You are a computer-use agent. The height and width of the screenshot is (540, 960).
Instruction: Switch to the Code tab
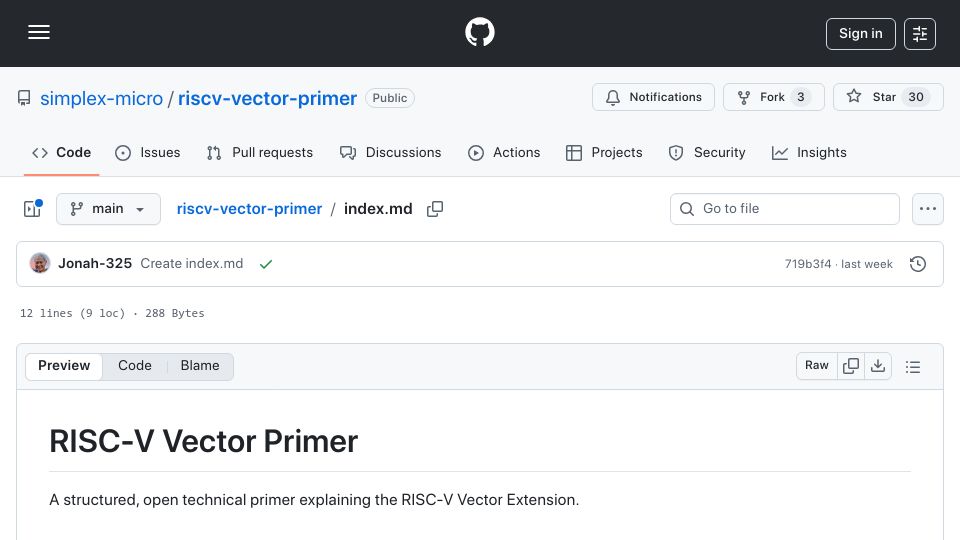pos(61,152)
